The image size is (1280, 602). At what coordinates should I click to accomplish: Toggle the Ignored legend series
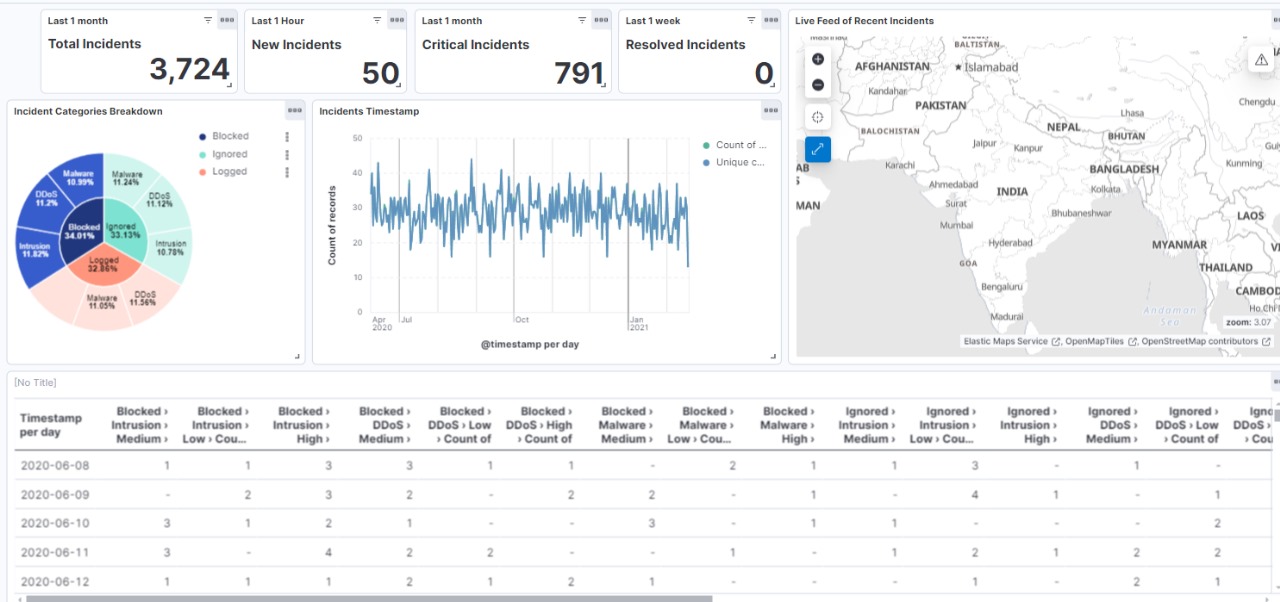tap(230, 154)
